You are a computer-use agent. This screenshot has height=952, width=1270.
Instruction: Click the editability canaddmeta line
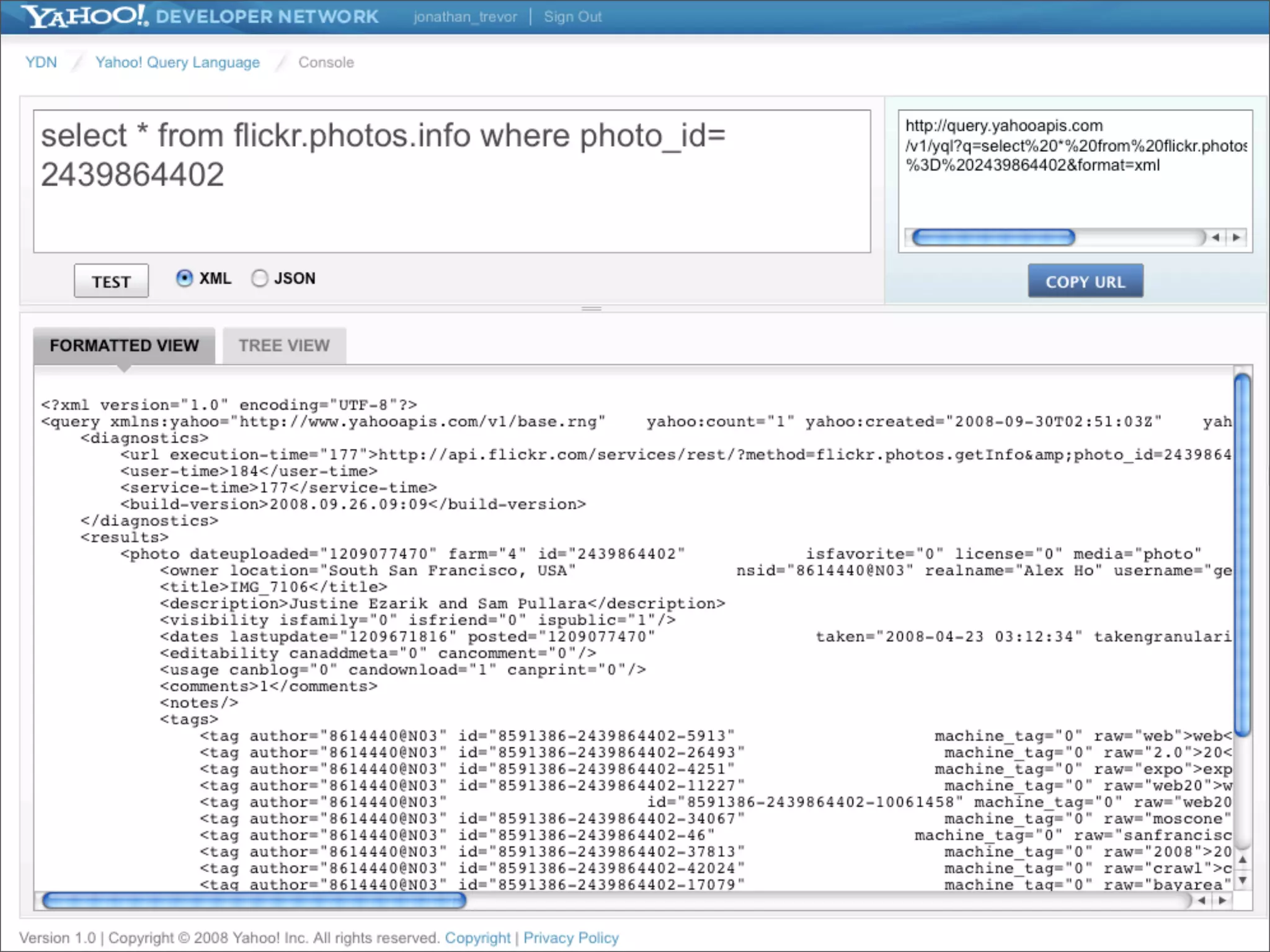click(378, 653)
